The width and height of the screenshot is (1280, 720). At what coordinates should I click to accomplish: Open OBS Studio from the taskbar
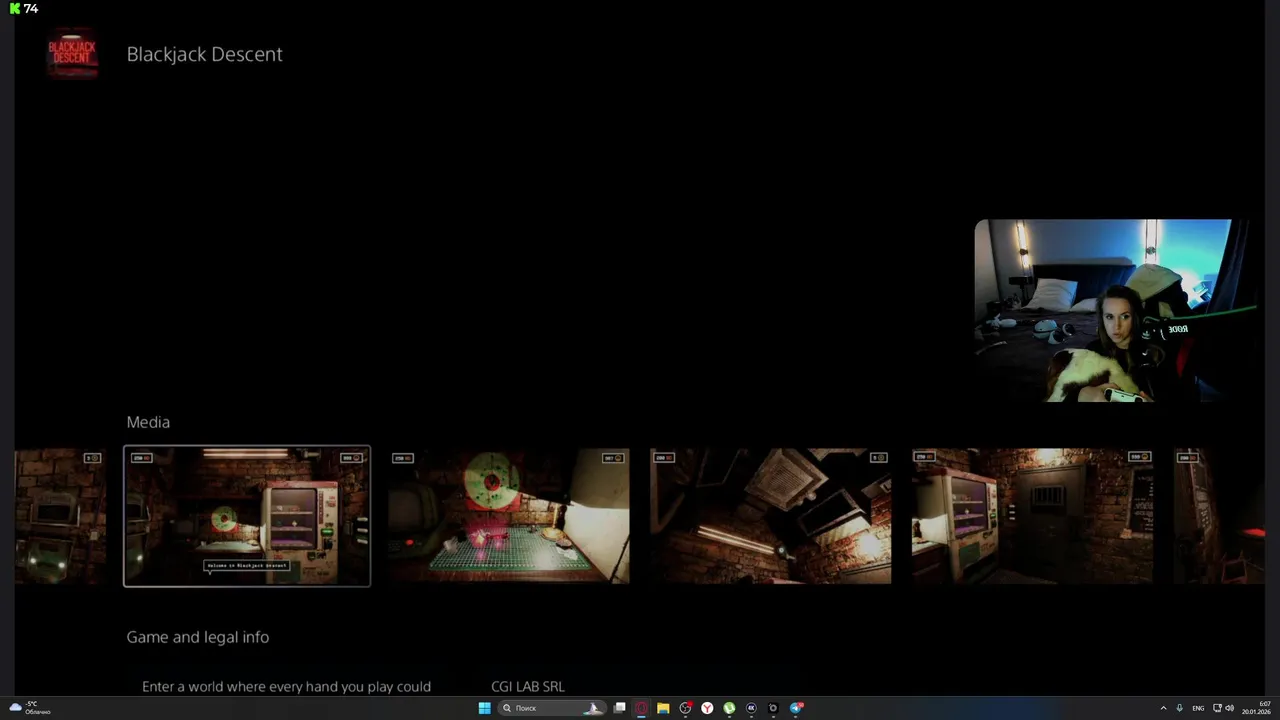685,708
